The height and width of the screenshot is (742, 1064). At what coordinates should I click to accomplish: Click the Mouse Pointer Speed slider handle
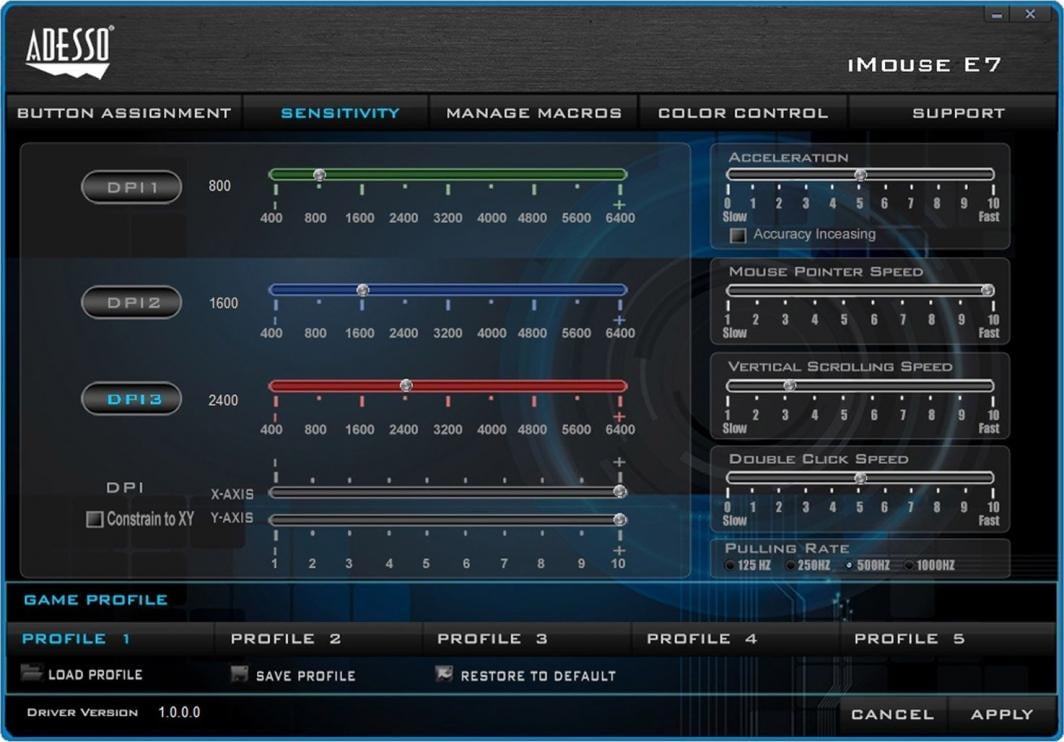(x=987, y=291)
